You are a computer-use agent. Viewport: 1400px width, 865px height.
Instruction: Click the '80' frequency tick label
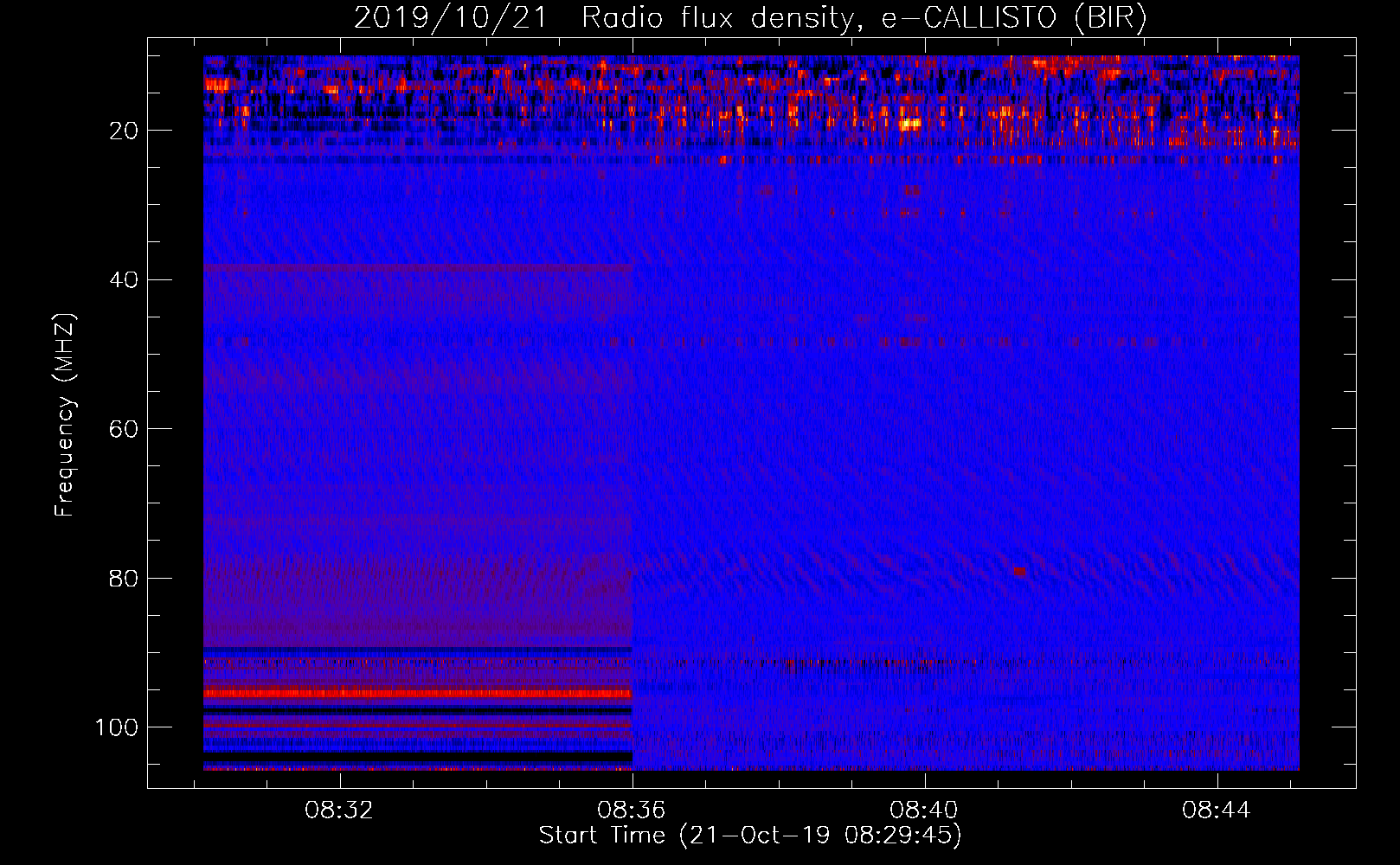point(125,578)
